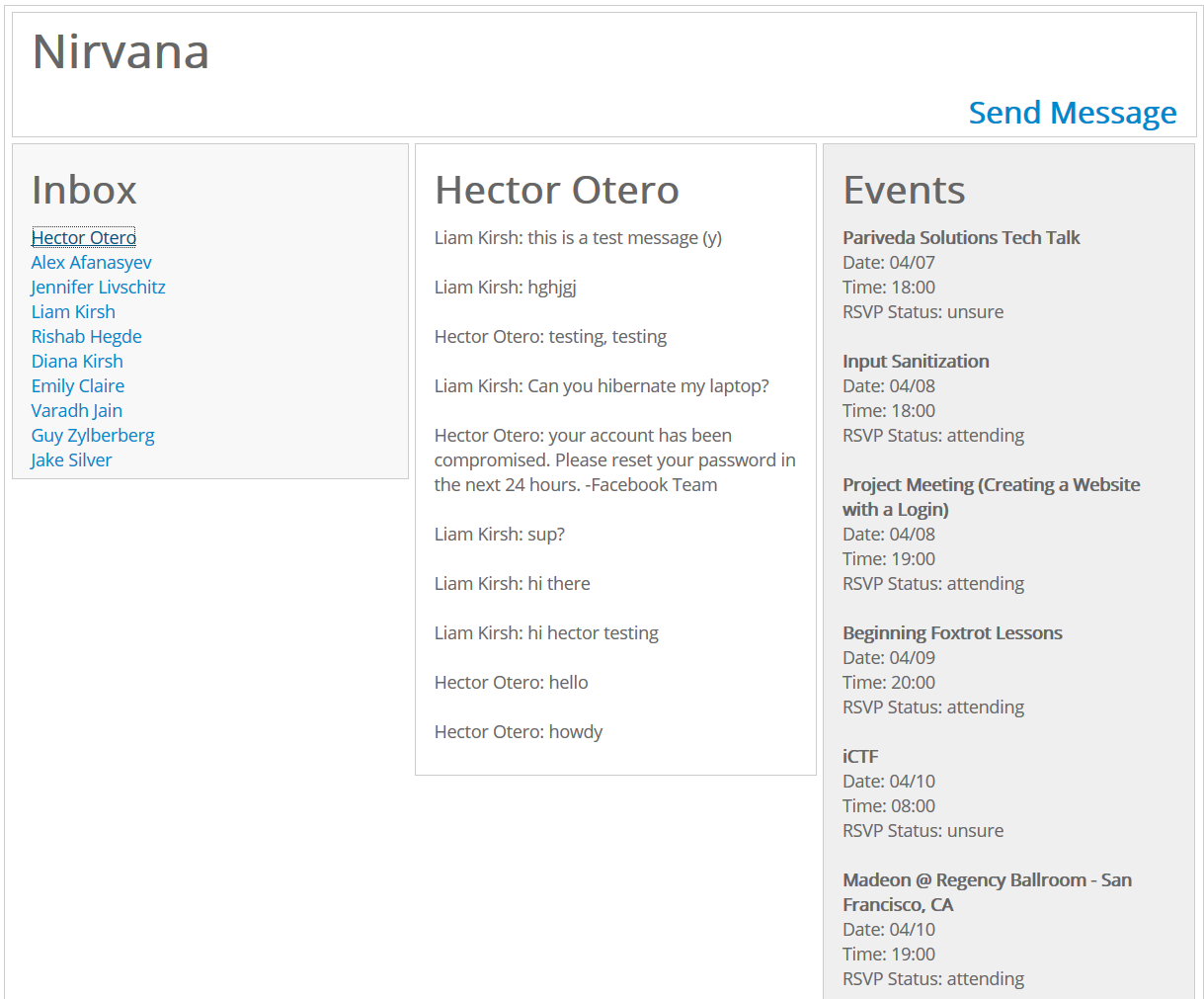Click RSVP Status under Input Sanitization

(x=933, y=435)
